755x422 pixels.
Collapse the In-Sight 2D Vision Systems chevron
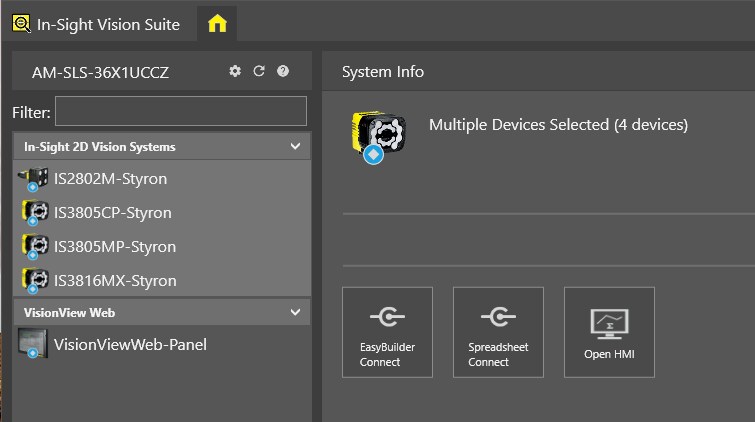click(295, 146)
